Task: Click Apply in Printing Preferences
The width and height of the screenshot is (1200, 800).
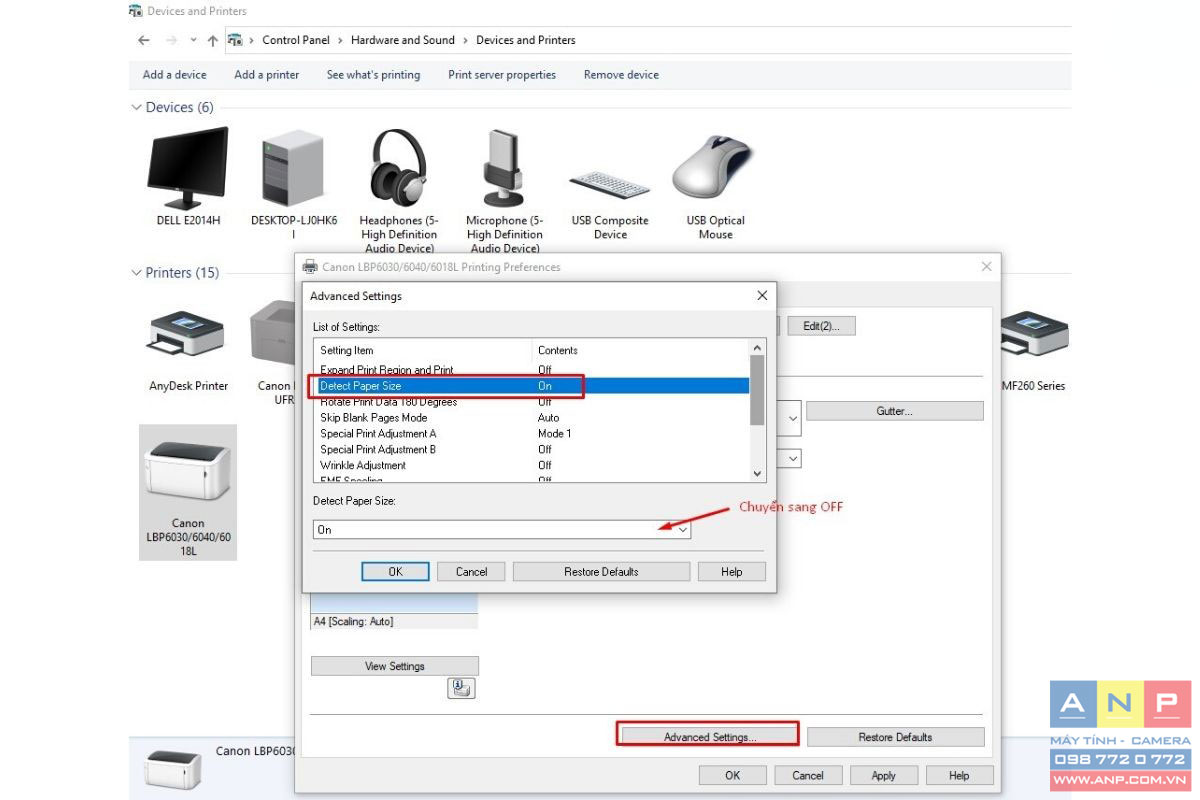Action: [x=884, y=775]
